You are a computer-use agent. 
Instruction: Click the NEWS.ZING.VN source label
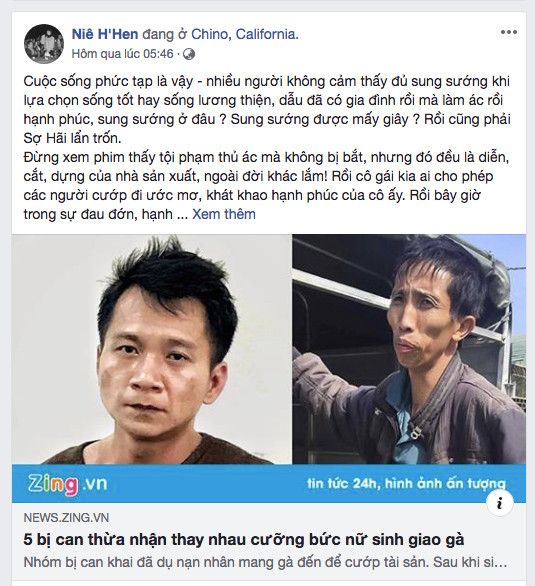coord(66,518)
